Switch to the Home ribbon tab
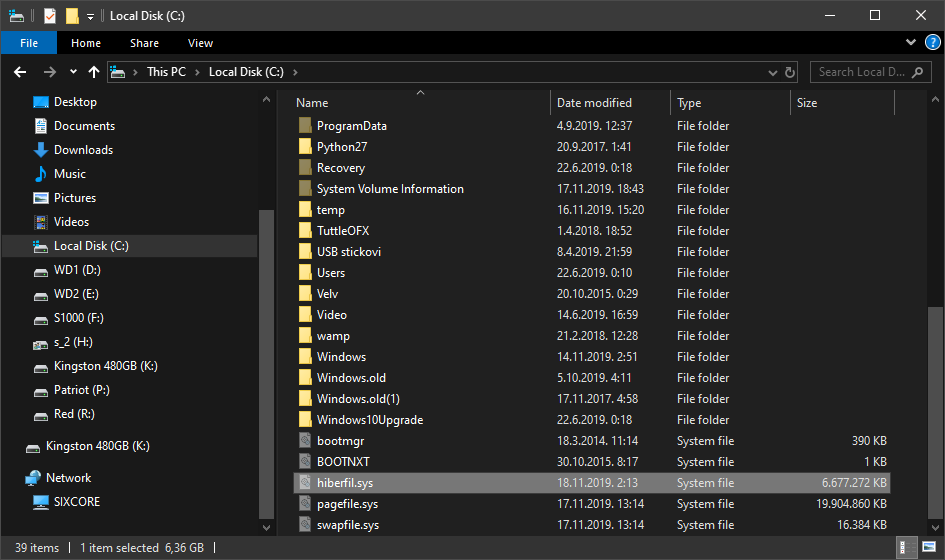This screenshot has width=945, height=560. click(x=86, y=43)
